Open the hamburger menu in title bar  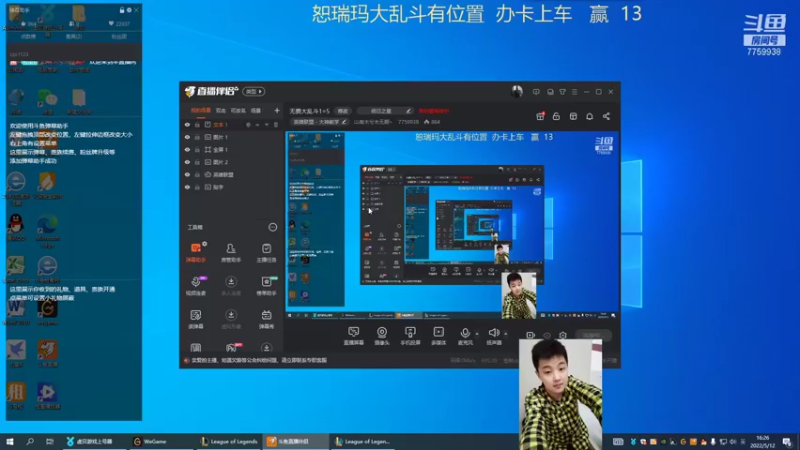574,92
